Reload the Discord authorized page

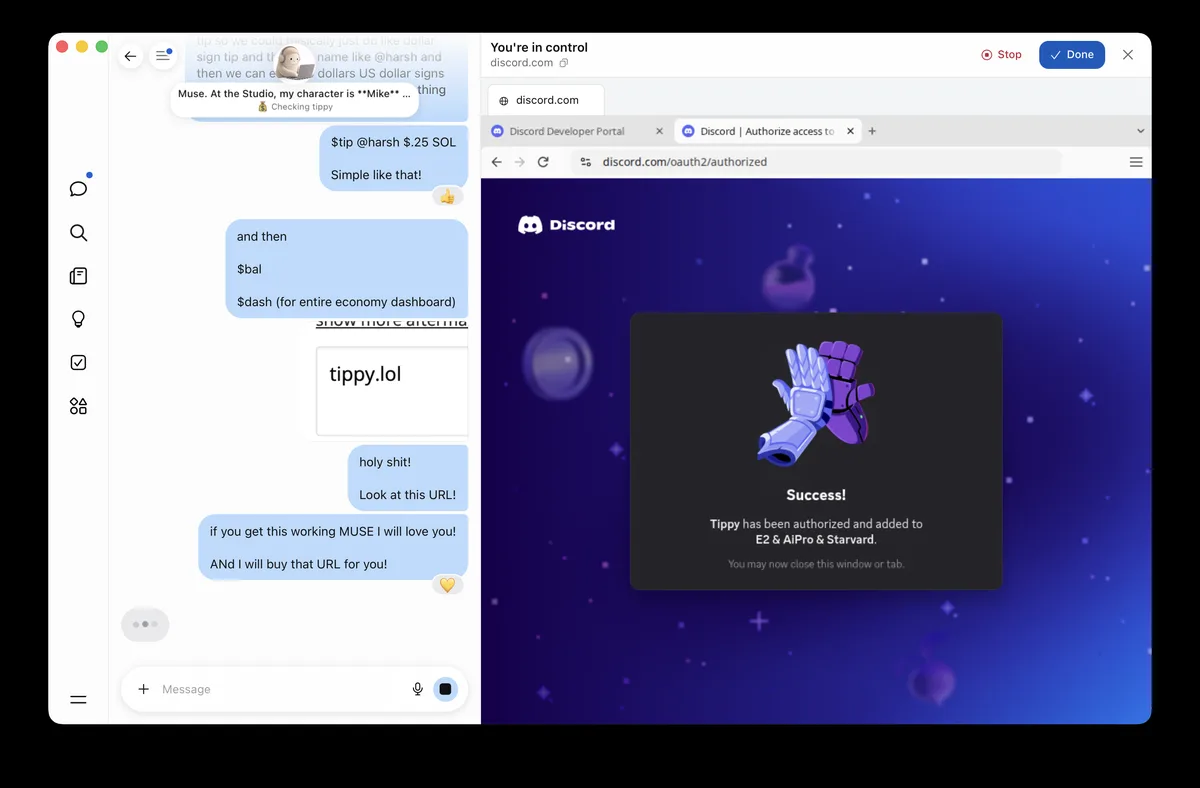click(543, 162)
